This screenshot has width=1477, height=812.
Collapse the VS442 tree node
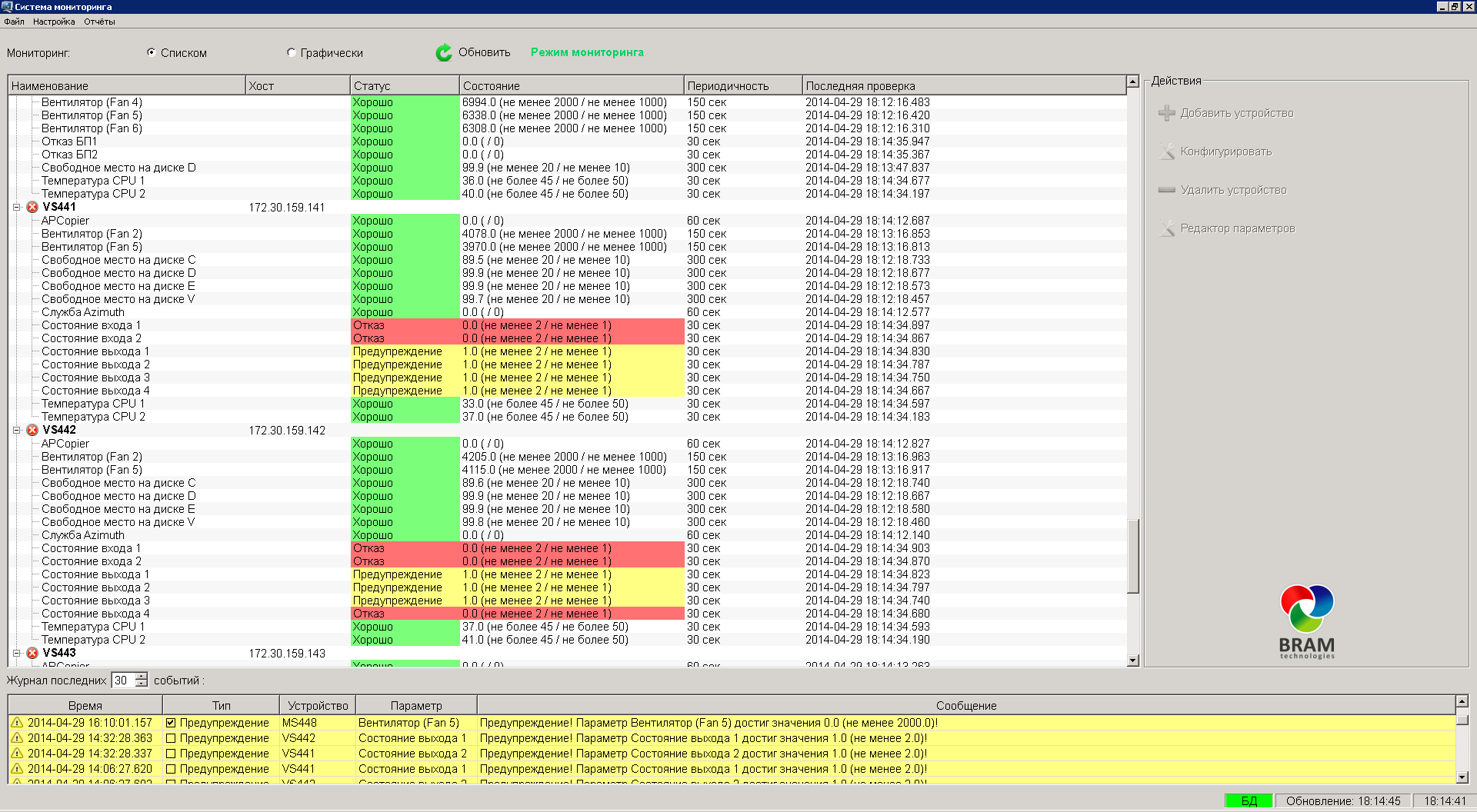(x=16, y=430)
